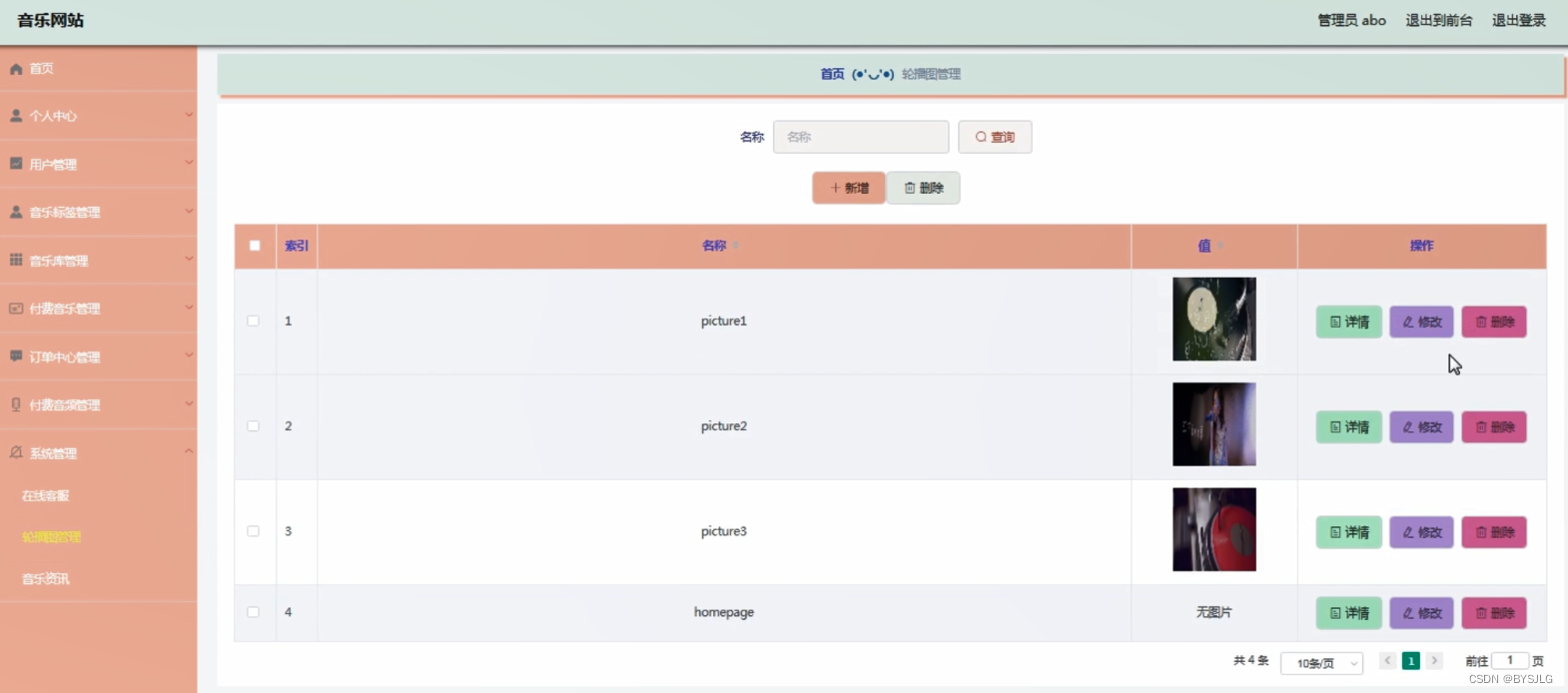Click the icon next to 付费音乐管理
Screen dimensions: 1568x693
[x=16, y=309]
